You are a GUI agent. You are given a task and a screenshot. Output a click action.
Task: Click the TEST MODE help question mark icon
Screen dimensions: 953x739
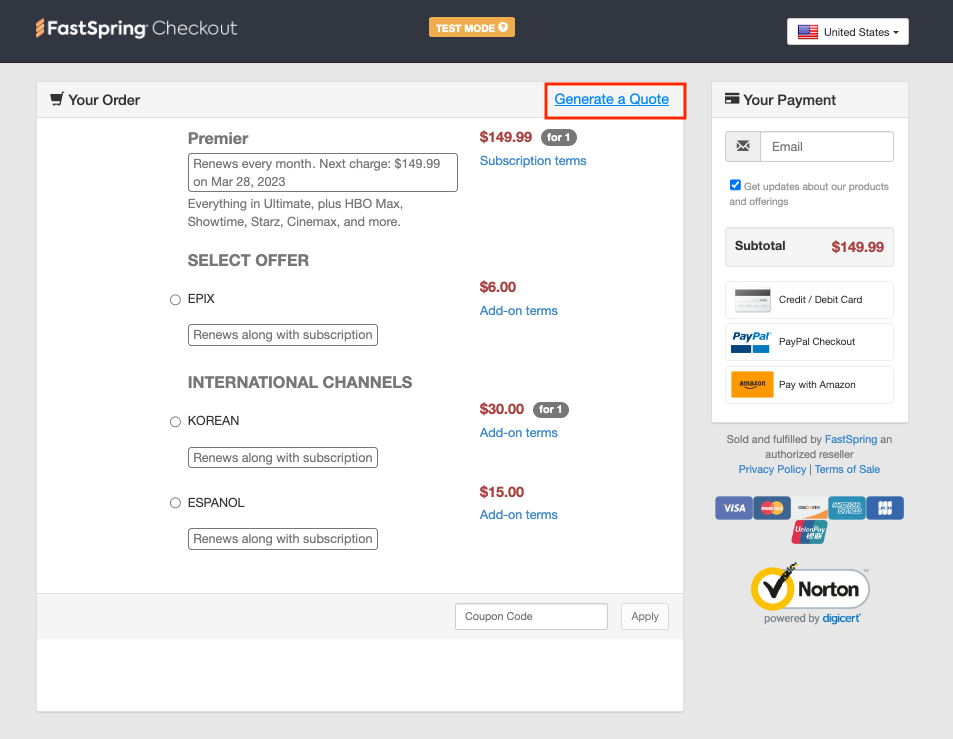pyautogui.click(x=503, y=27)
